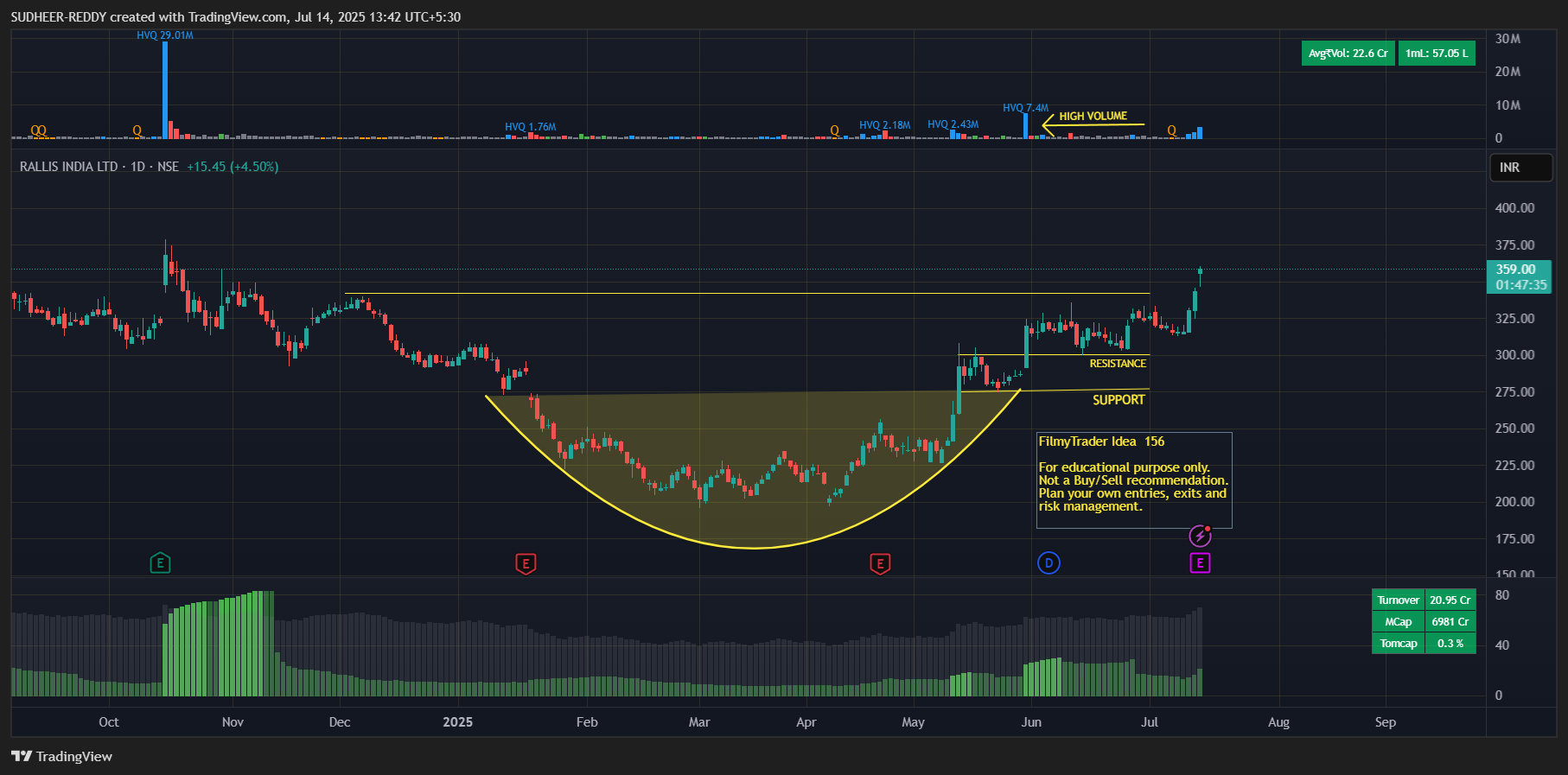Click the 250.00 price axis level
Screen dimensions: 1568x775
click(1515, 429)
